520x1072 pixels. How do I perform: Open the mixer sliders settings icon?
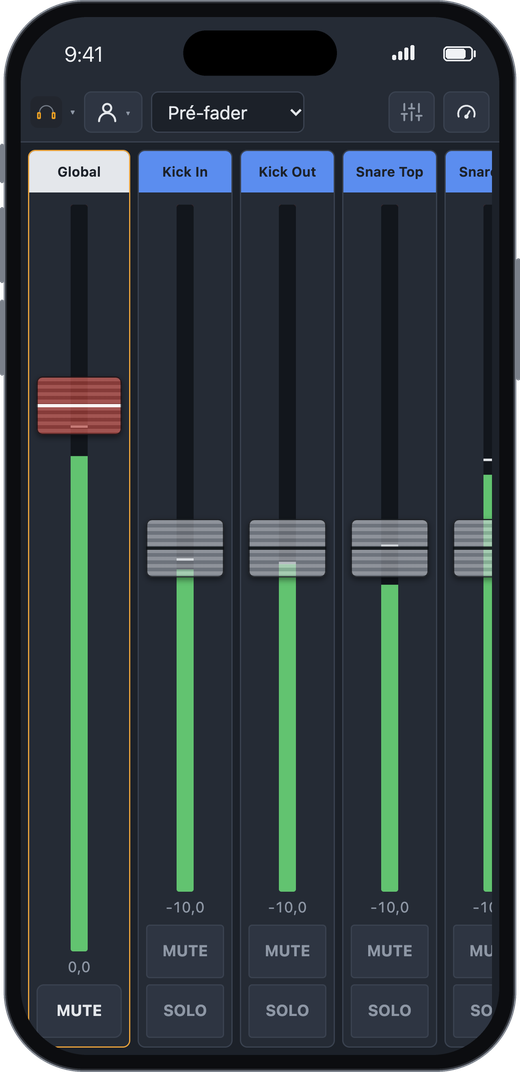tap(411, 112)
